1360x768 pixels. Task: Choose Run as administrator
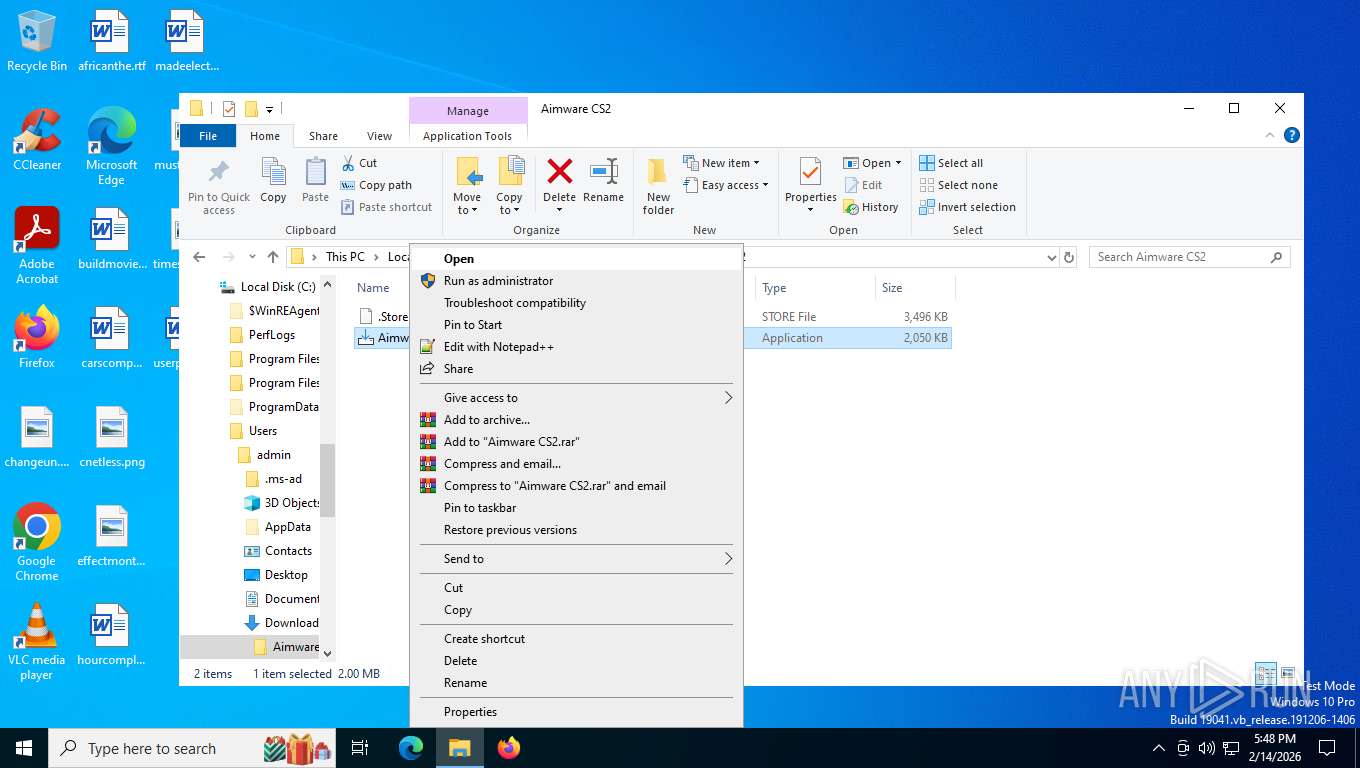(576, 281)
